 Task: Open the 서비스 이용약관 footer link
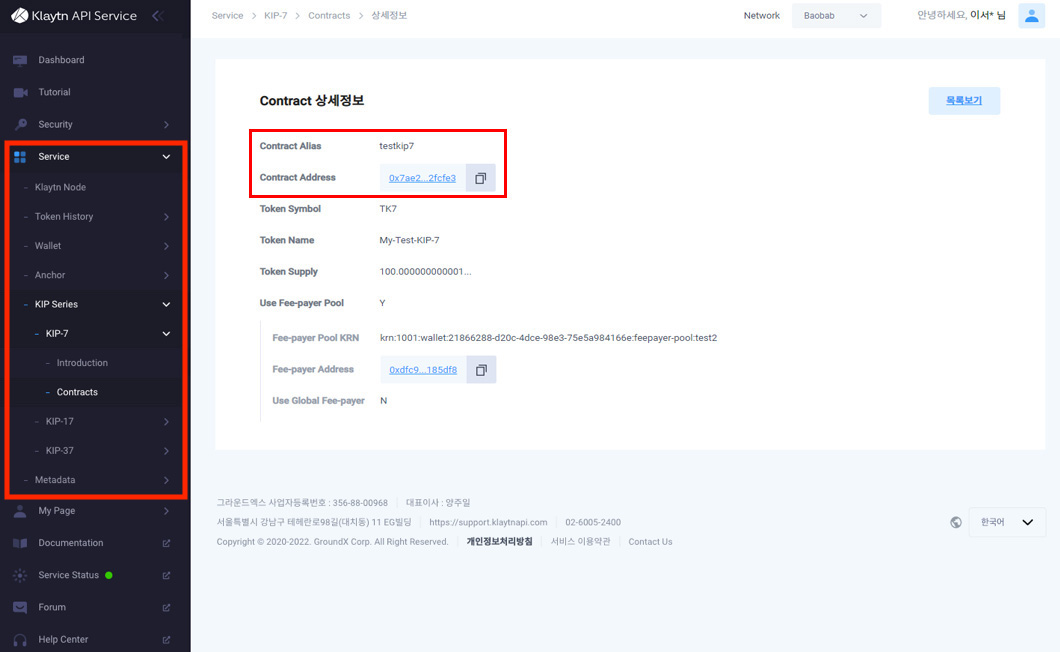(581, 542)
